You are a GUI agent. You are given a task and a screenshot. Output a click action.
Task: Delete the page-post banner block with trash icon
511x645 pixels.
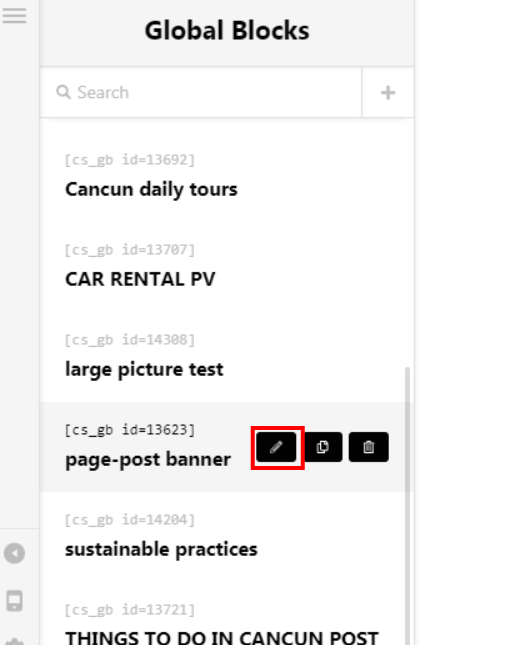pyautogui.click(x=369, y=447)
